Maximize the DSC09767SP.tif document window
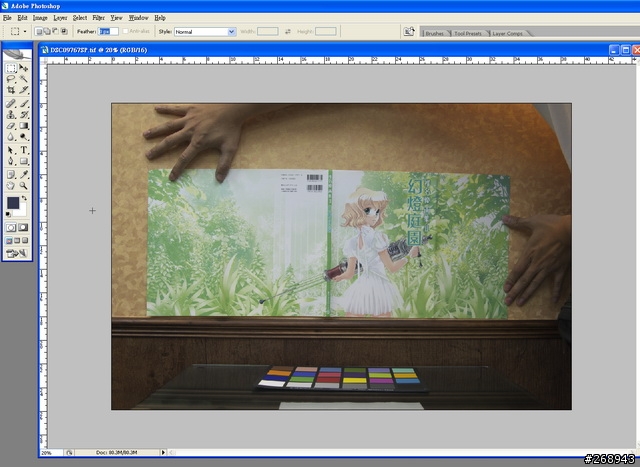Image resolution: width=640 pixels, height=467 pixels. click(625, 50)
